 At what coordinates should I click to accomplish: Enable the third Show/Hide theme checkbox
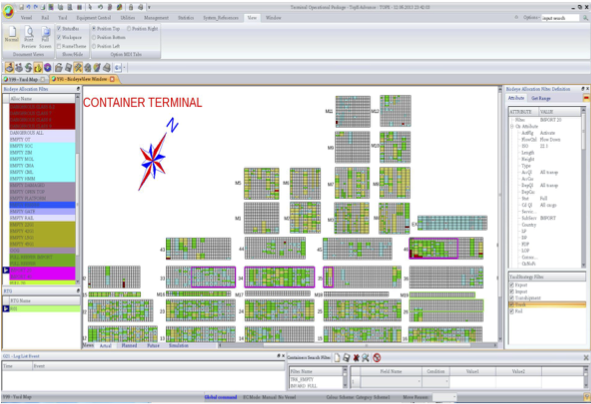59,46
